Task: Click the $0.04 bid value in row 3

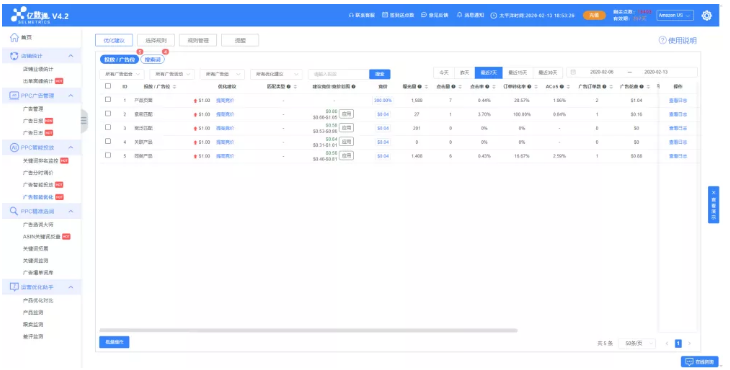Action: pyautogui.click(x=383, y=128)
